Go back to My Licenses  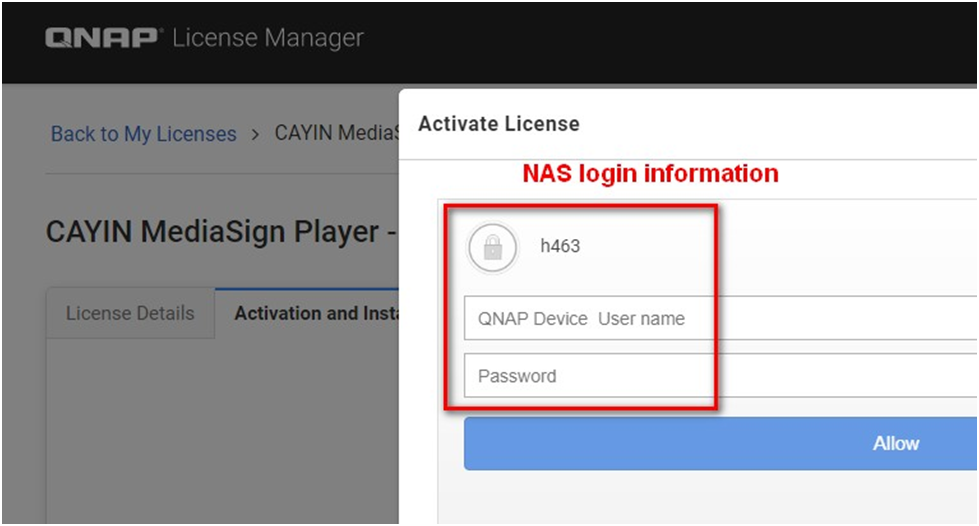coord(144,134)
